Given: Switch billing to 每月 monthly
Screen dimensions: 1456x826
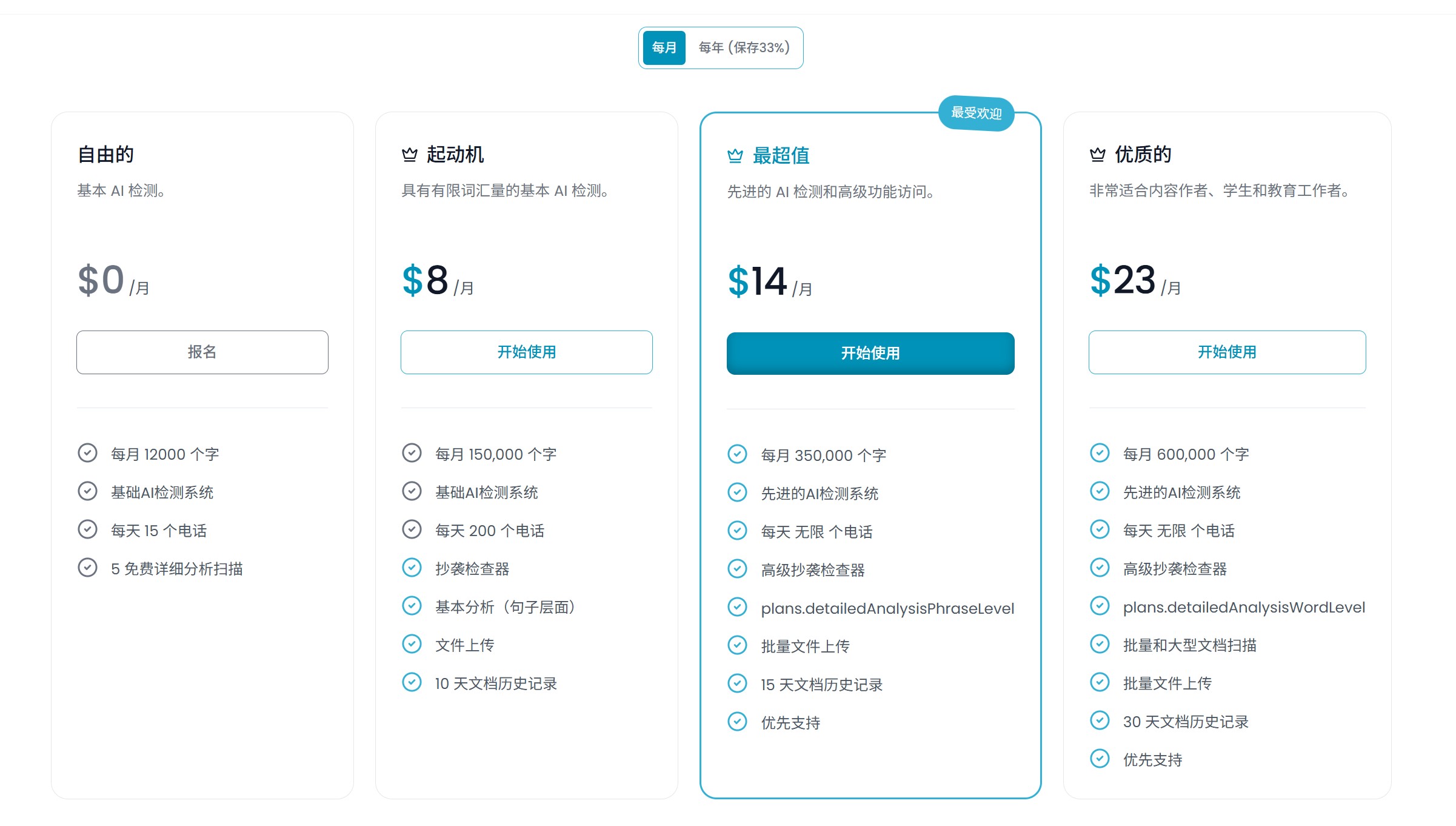Looking at the screenshot, I should tap(664, 47).
